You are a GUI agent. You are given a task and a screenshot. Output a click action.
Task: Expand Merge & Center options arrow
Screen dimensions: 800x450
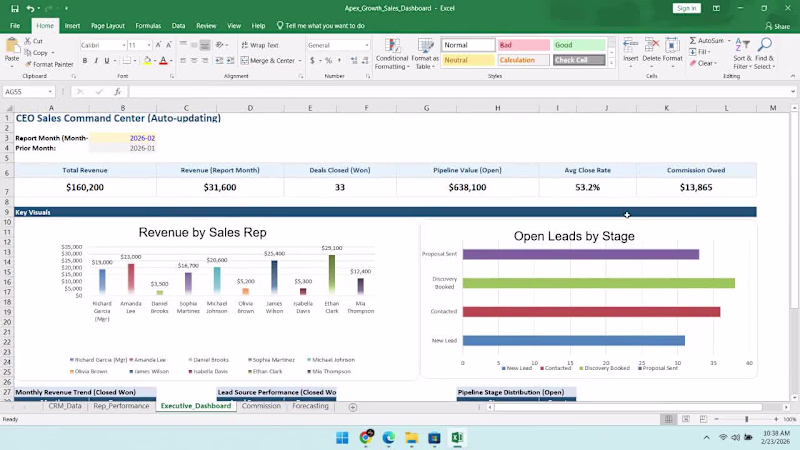point(299,61)
